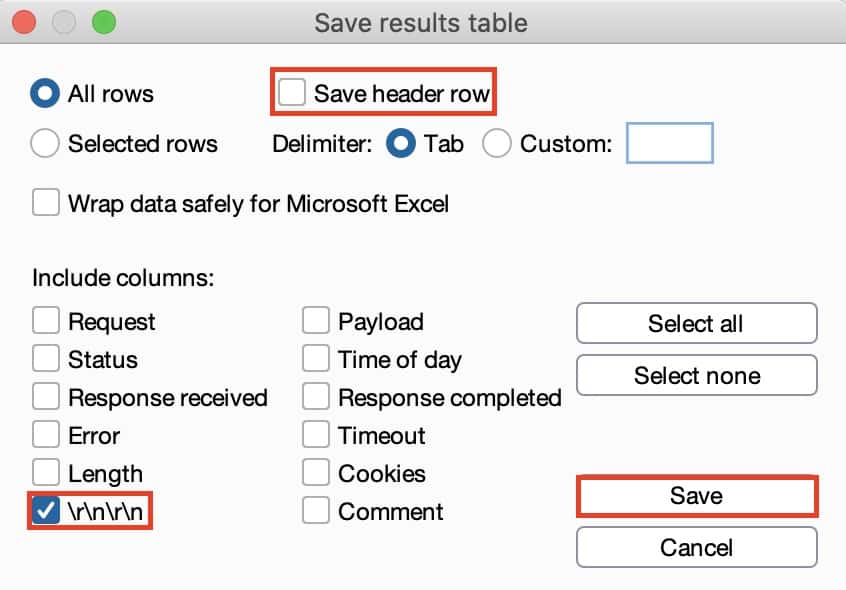Enable the Error column checkbox
846x590 pixels.
[x=46, y=436]
